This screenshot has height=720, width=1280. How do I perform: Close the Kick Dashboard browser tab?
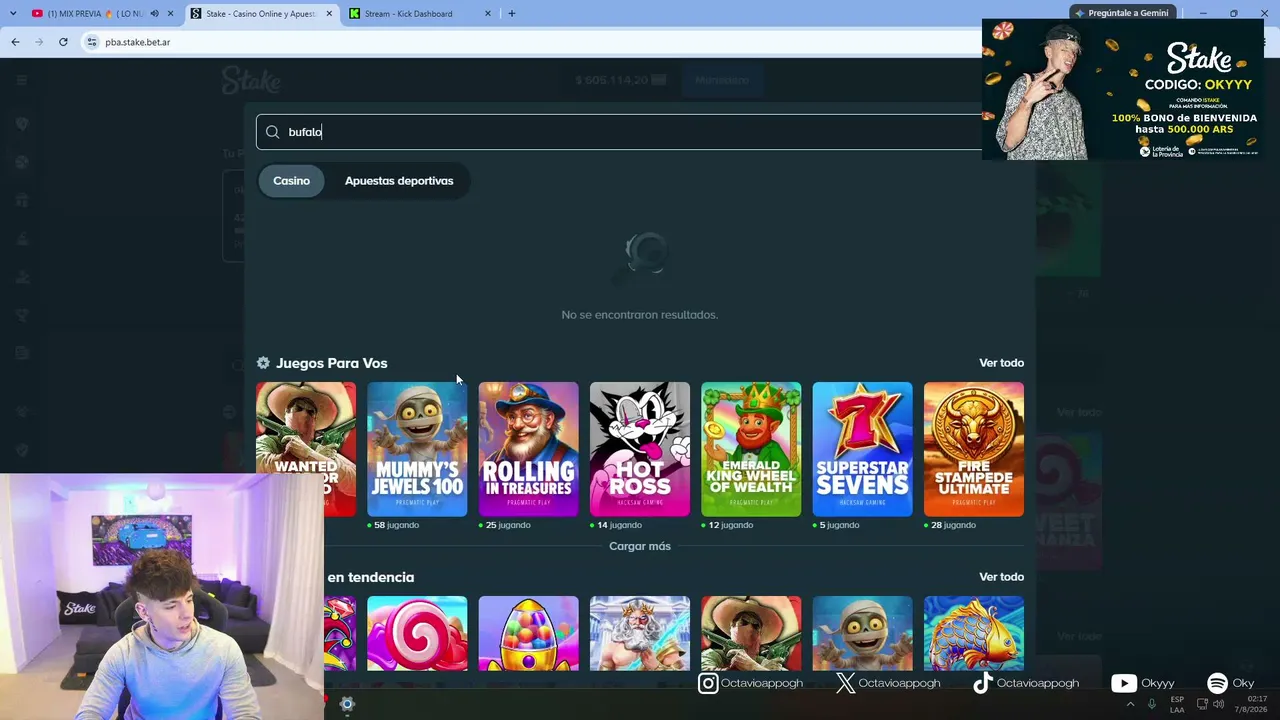(x=488, y=14)
